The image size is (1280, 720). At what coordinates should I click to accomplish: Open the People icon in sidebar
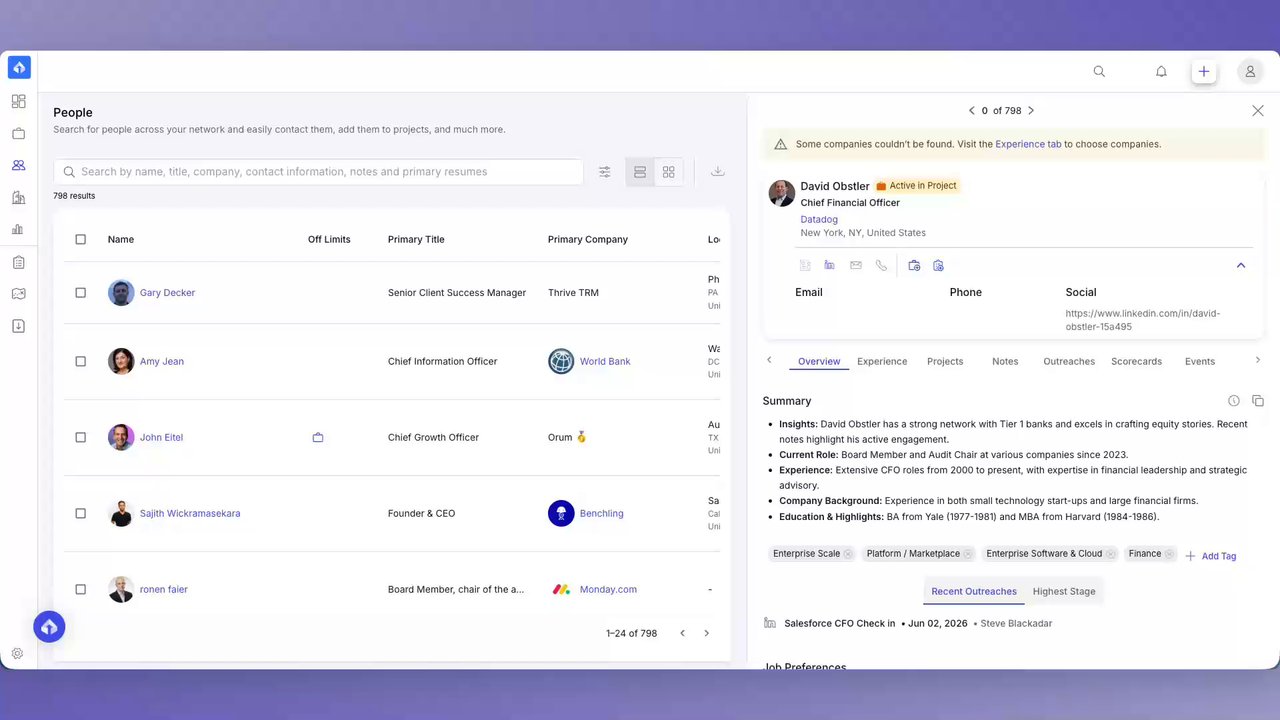click(18, 165)
